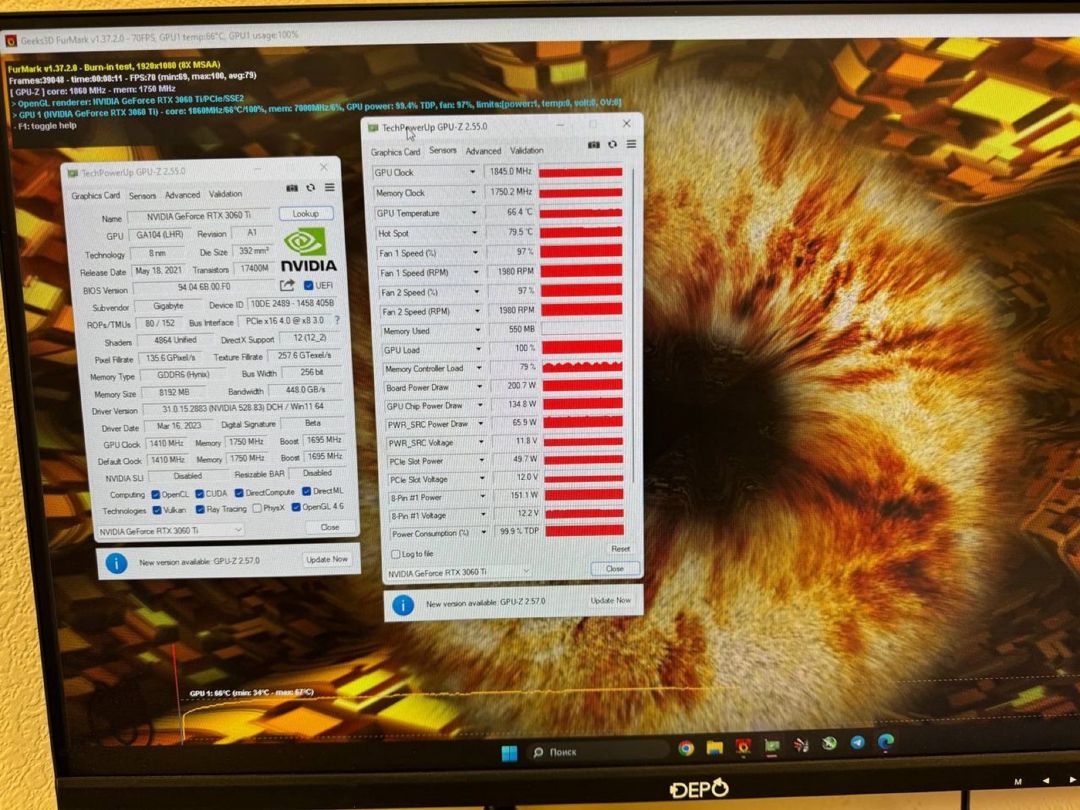Click the Sensors window vertical scrollbar
The image size is (1080, 810).
point(633,324)
